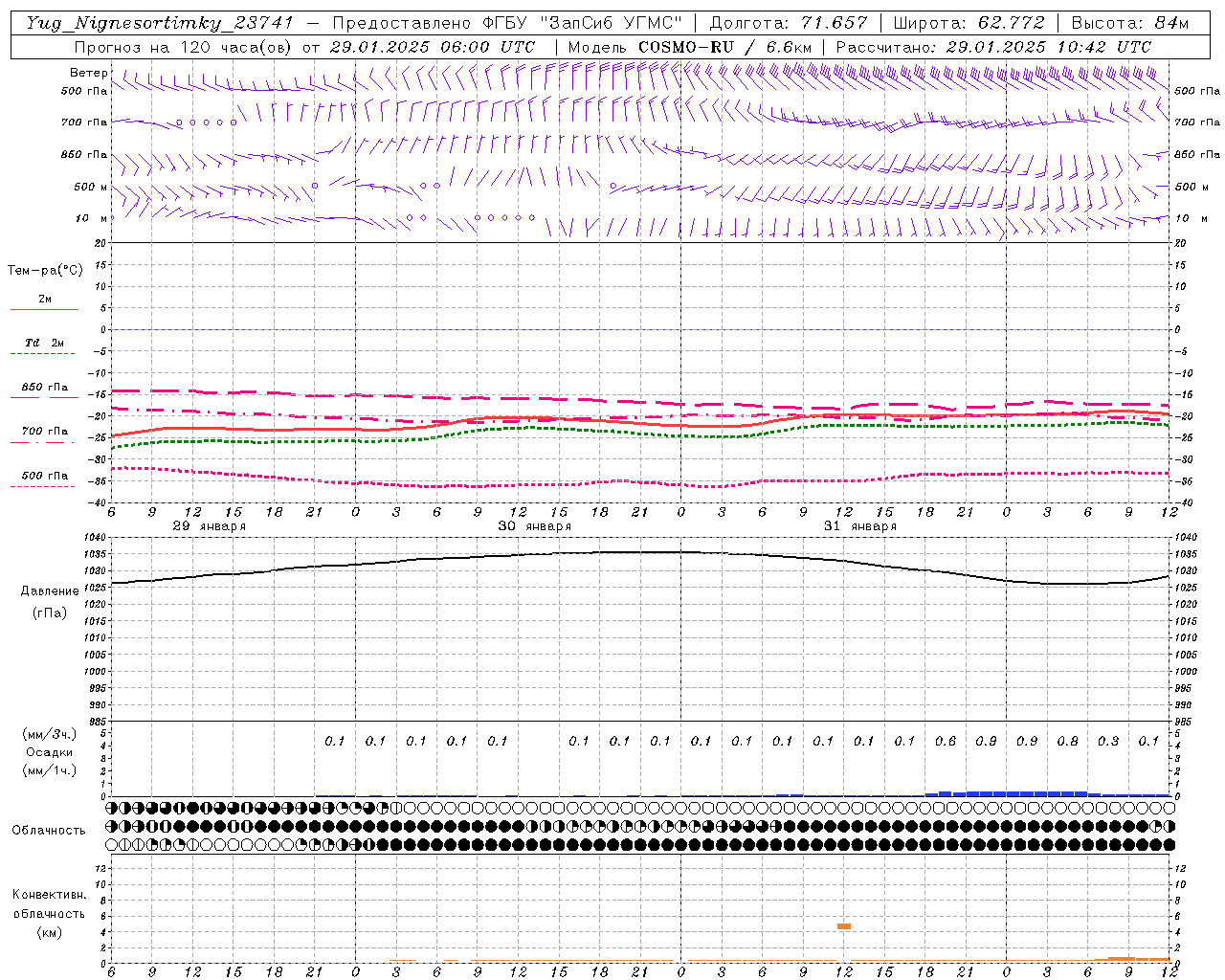
Task: Click the Конвективн. облачность (км) label
Action: click(x=49, y=913)
